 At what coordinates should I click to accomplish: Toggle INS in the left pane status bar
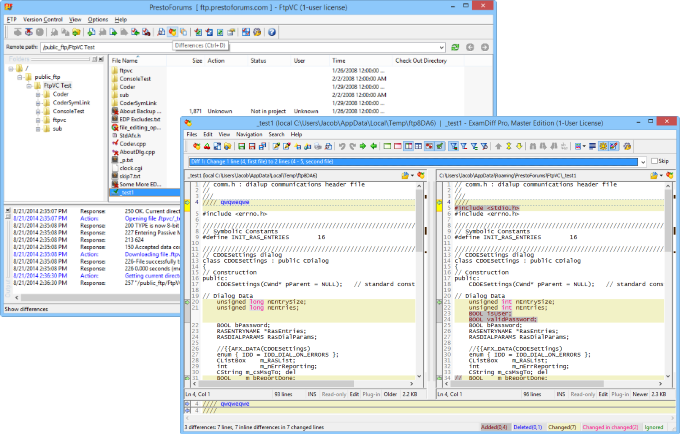coord(312,394)
